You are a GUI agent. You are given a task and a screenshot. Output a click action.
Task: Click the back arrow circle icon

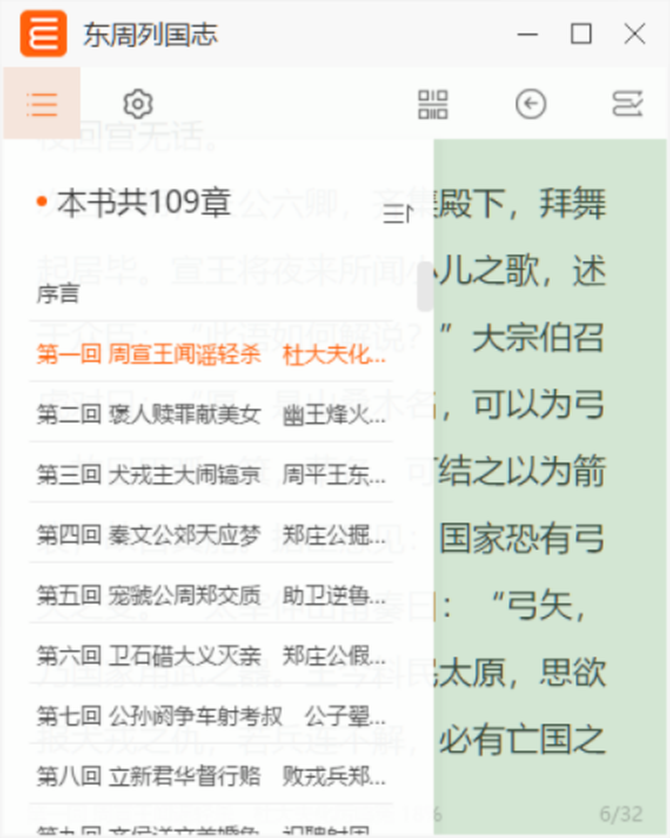531,104
